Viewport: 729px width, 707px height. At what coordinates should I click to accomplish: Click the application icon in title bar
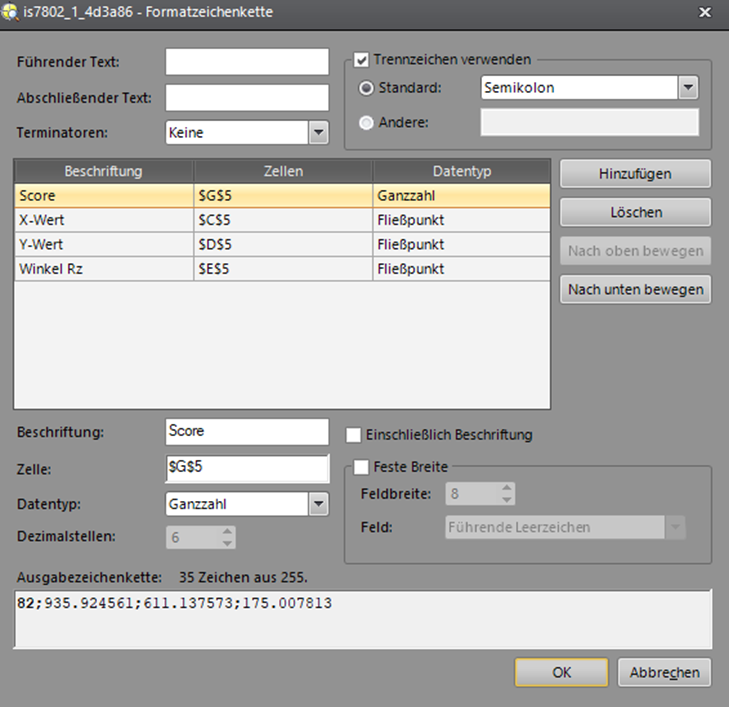point(11,12)
